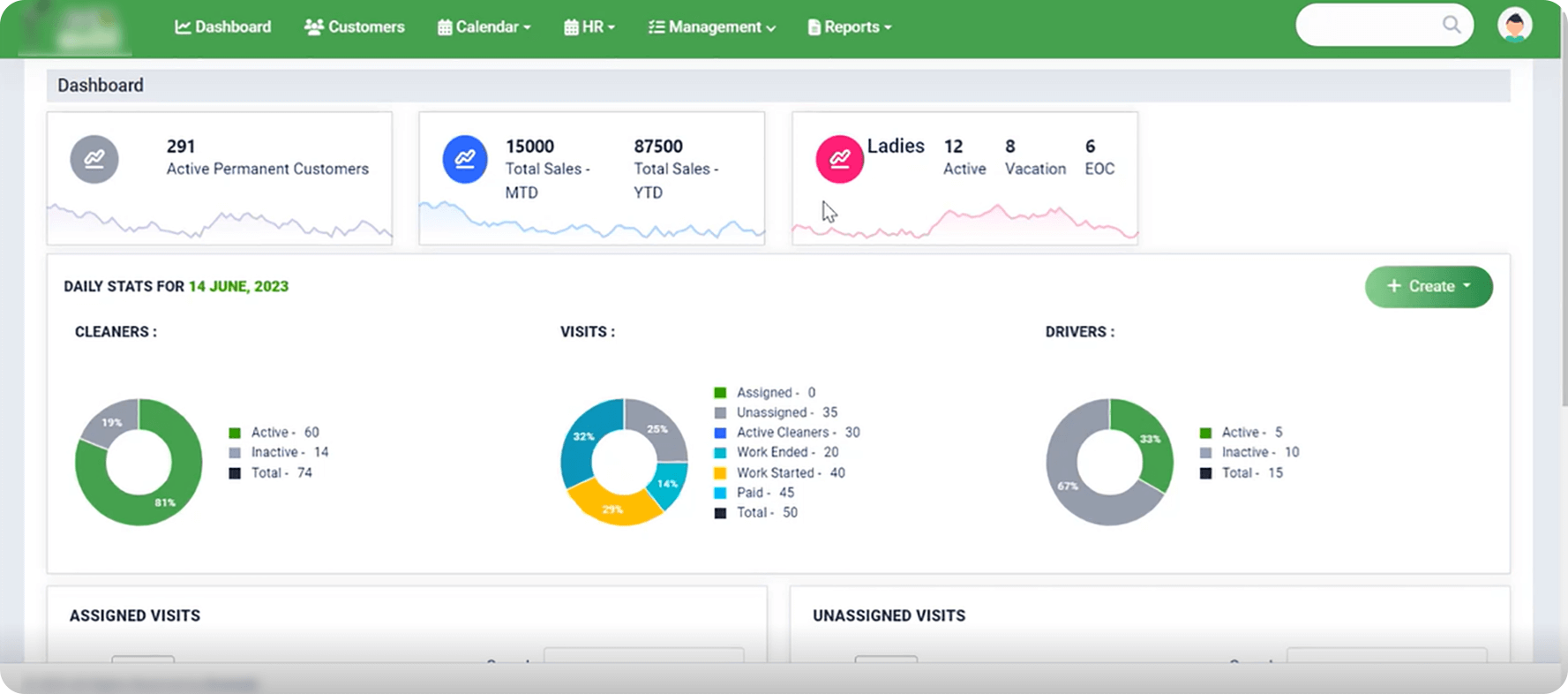Click '15000' Total Sales MTD value
The width and height of the screenshot is (1568, 694).
coord(529,147)
